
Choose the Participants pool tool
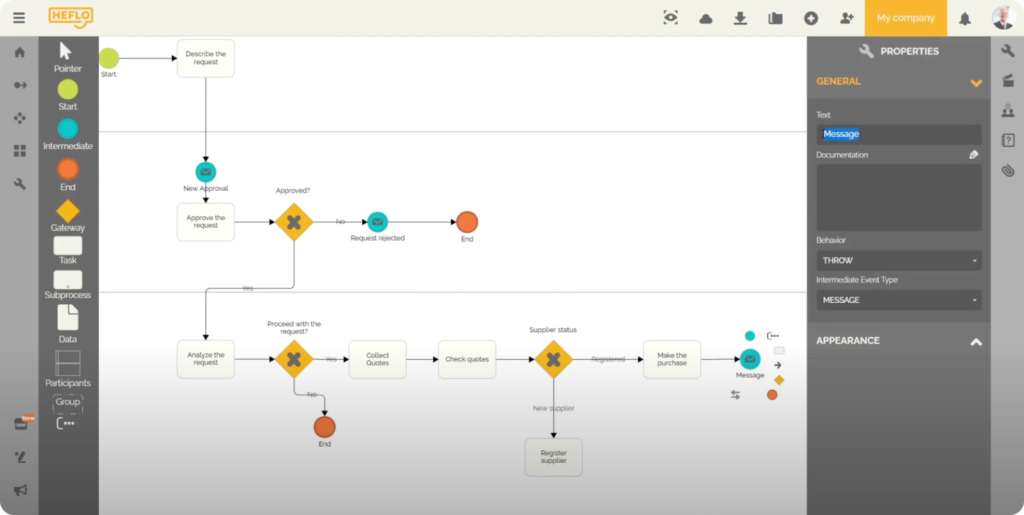pyautogui.click(x=67, y=363)
